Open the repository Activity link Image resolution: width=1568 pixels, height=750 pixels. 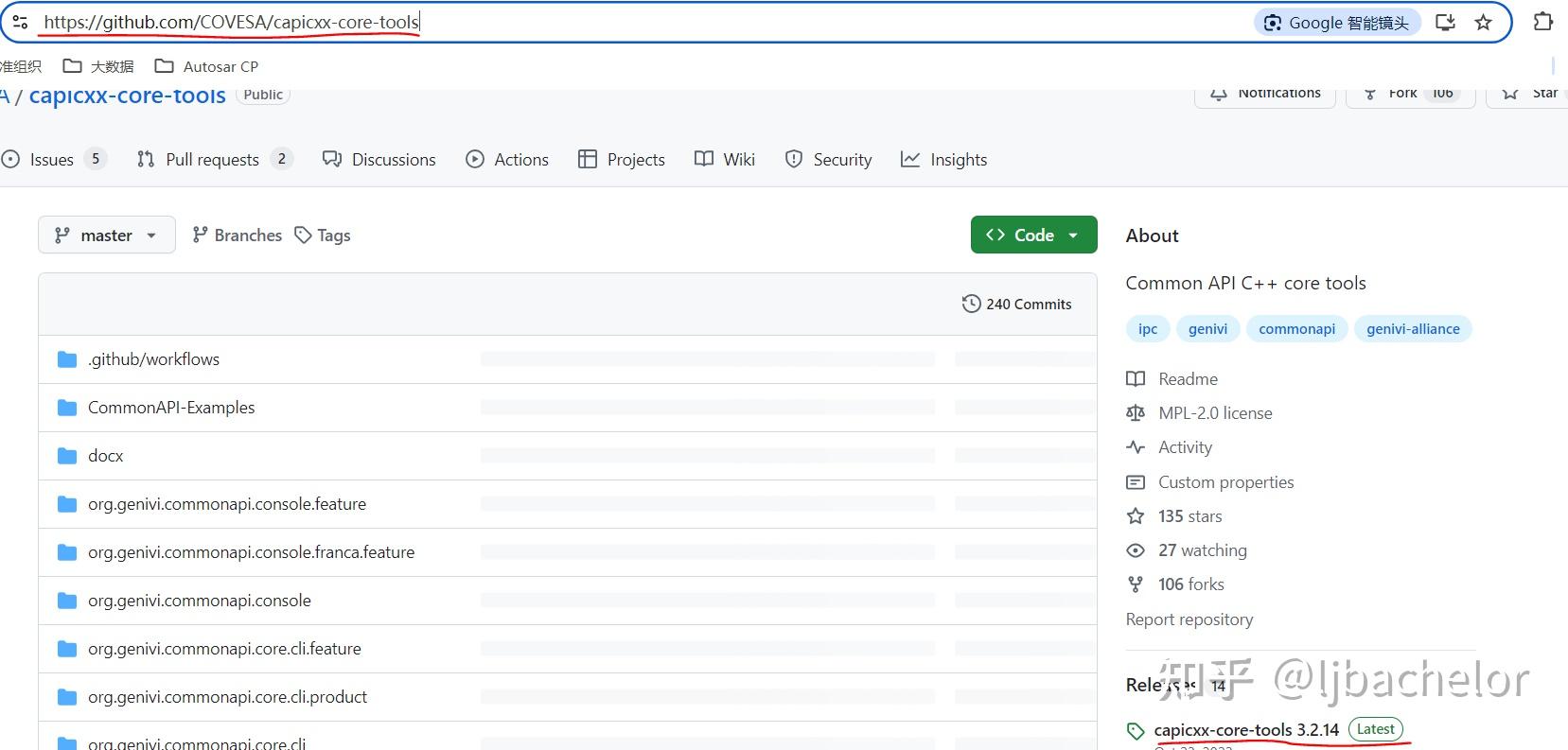(1185, 447)
